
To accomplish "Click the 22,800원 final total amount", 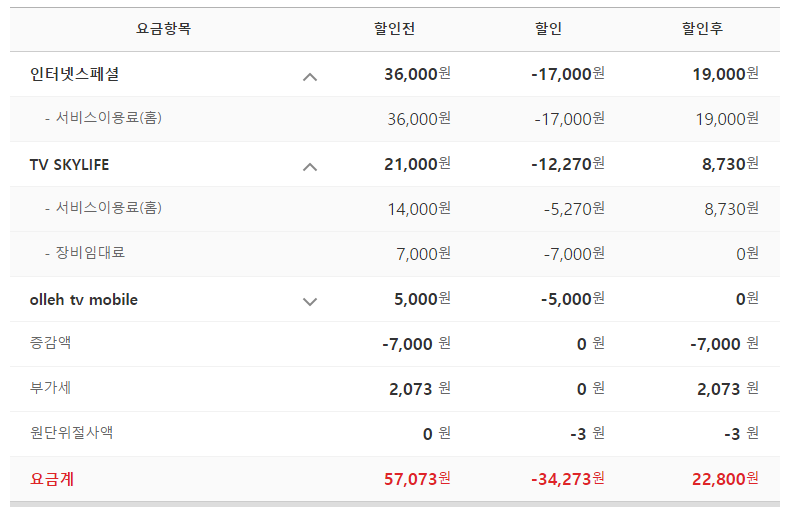I will (725, 479).
